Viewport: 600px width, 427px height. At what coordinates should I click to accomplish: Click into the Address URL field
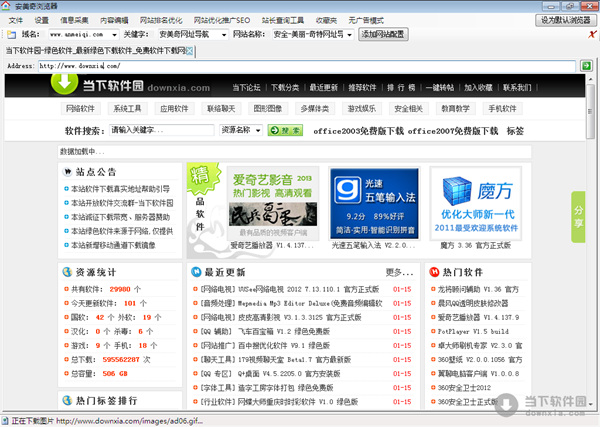point(307,66)
